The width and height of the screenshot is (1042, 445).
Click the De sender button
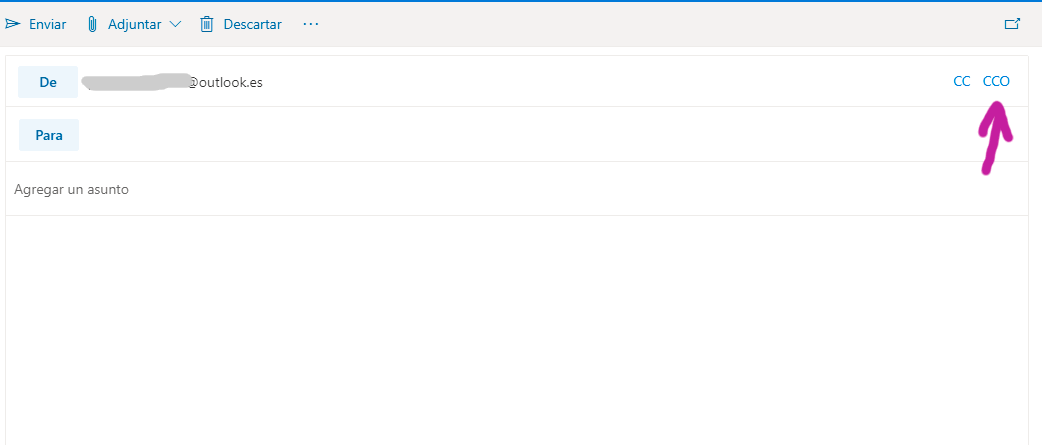[x=48, y=82]
